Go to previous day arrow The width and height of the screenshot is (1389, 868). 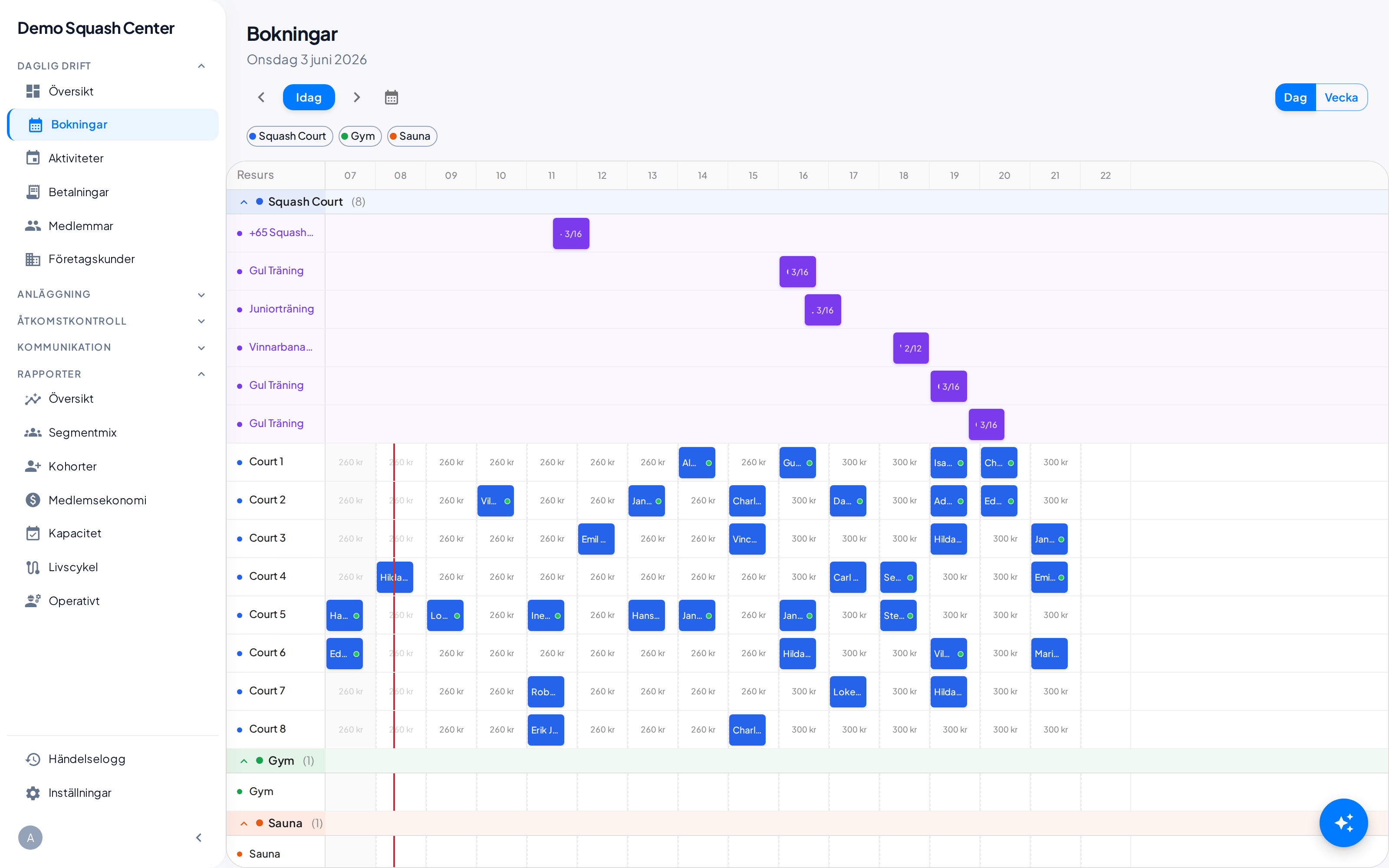(261, 97)
